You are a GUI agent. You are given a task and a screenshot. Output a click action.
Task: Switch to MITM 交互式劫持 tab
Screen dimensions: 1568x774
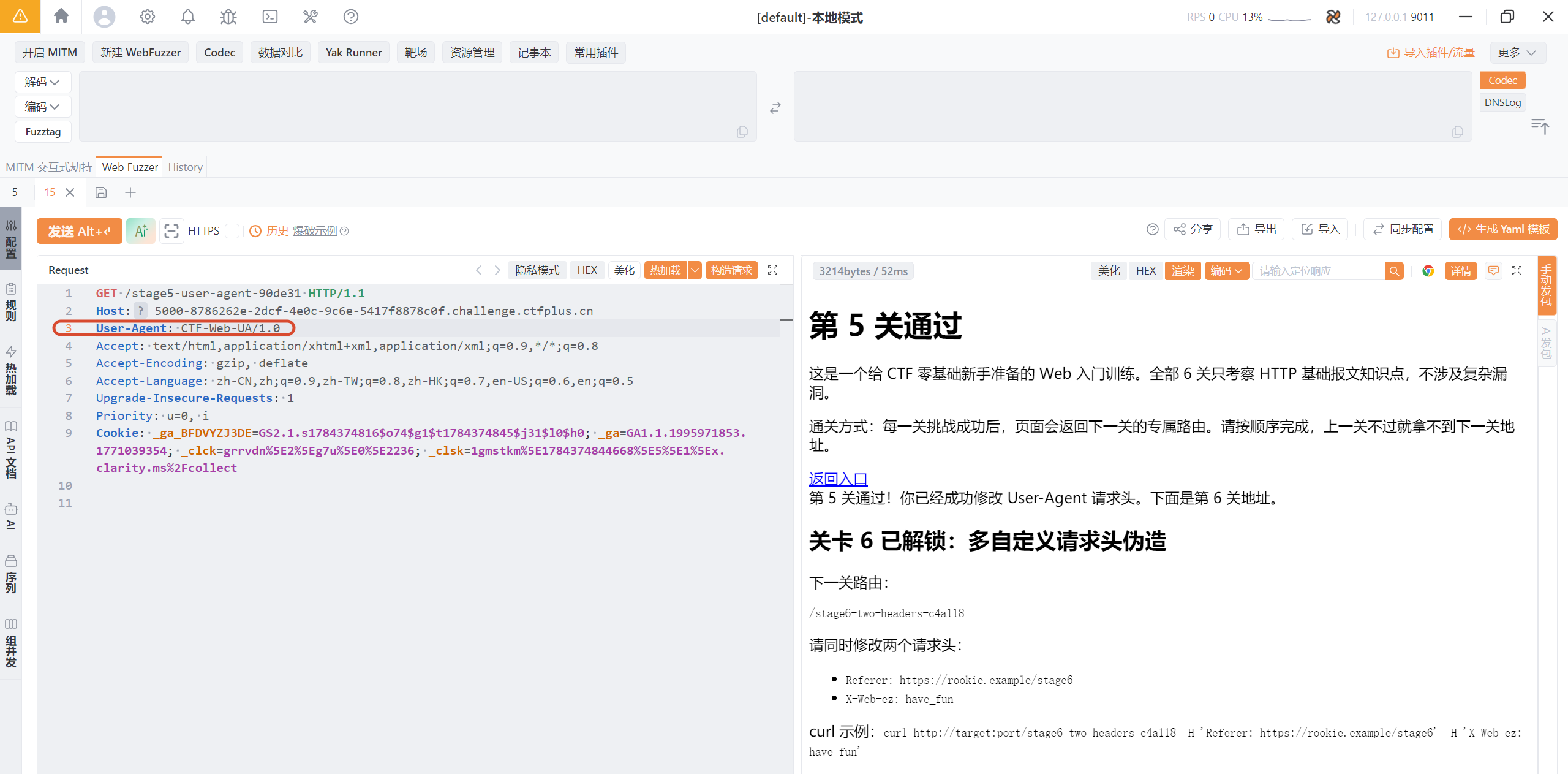click(48, 167)
